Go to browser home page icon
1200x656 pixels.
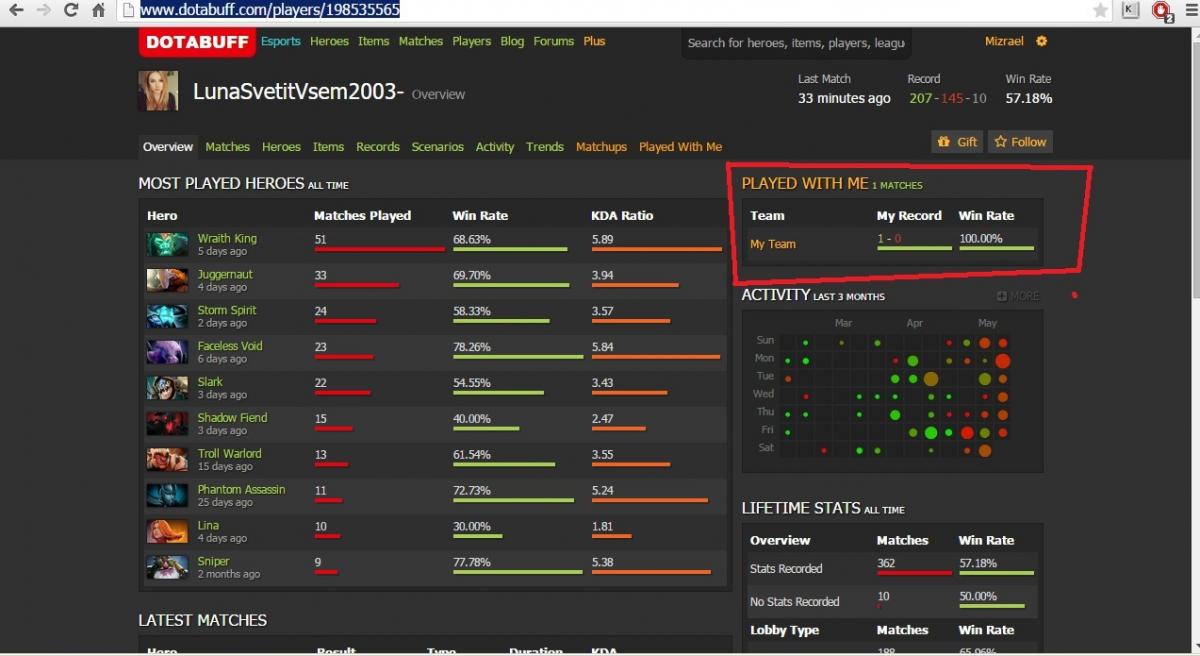pyautogui.click(x=98, y=10)
